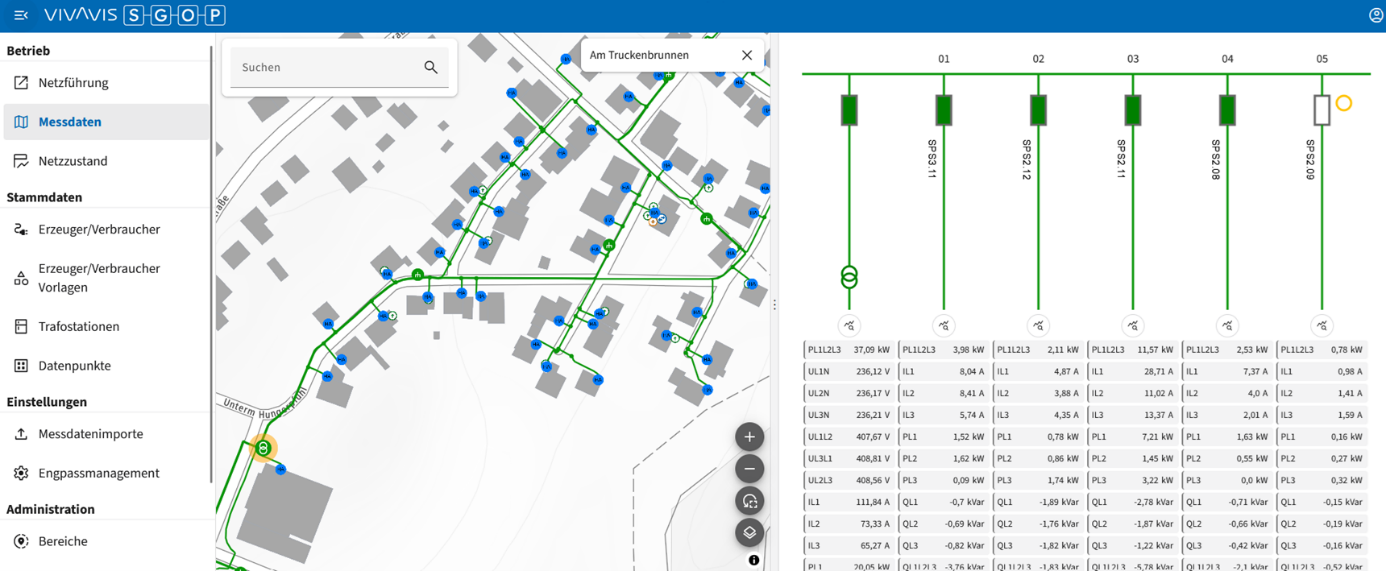Select the UL3L1 408,81 V row

pyautogui.click(x=849, y=458)
